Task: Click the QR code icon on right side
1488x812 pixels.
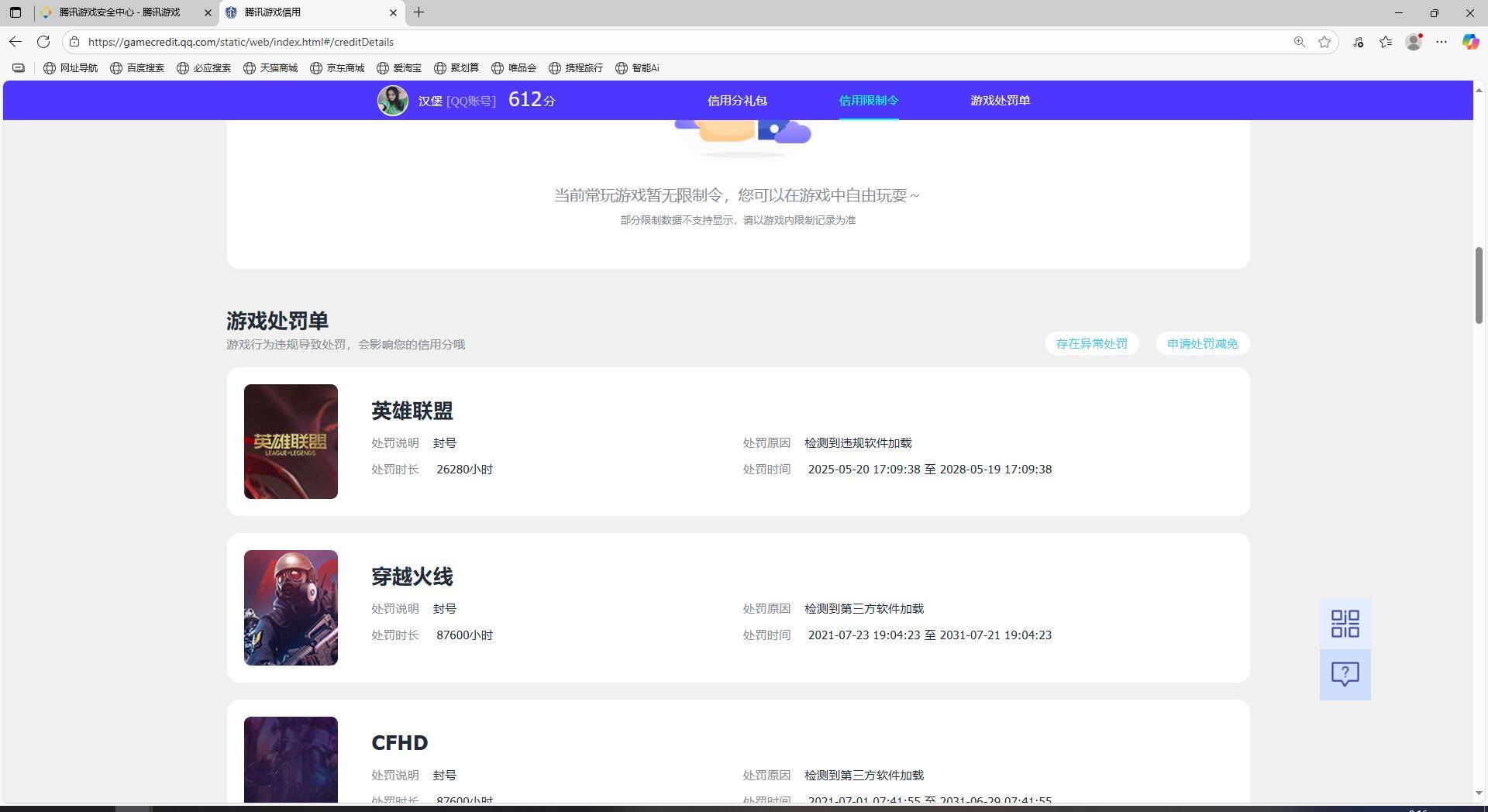Action: click(1345, 623)
